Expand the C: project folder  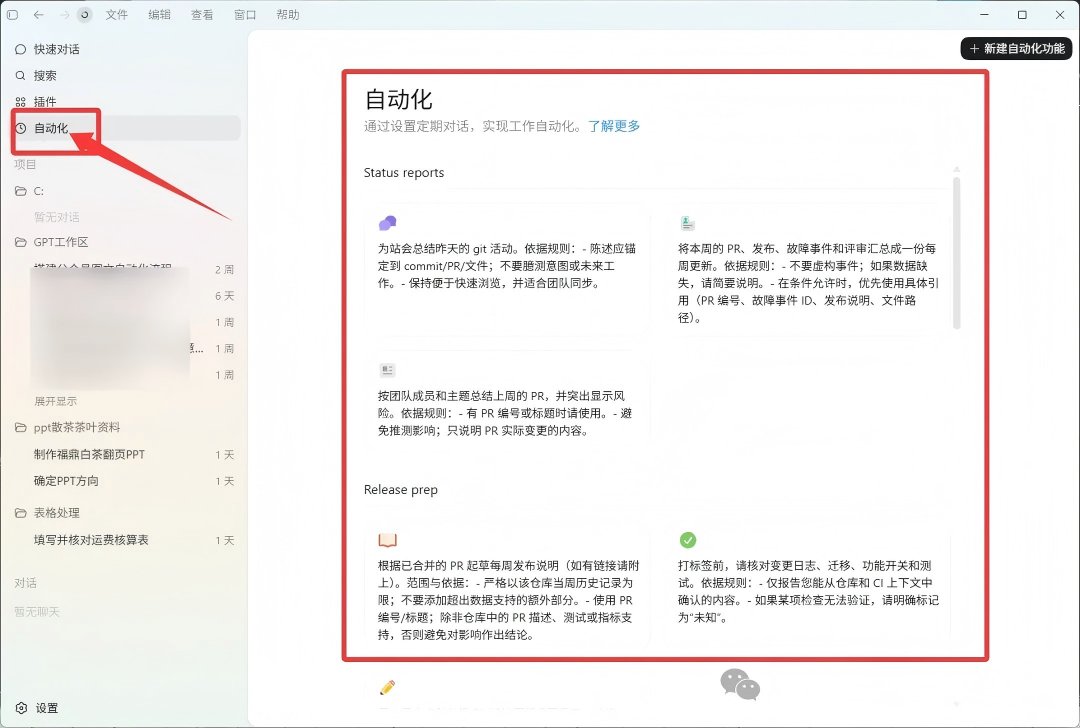(30, 191)
